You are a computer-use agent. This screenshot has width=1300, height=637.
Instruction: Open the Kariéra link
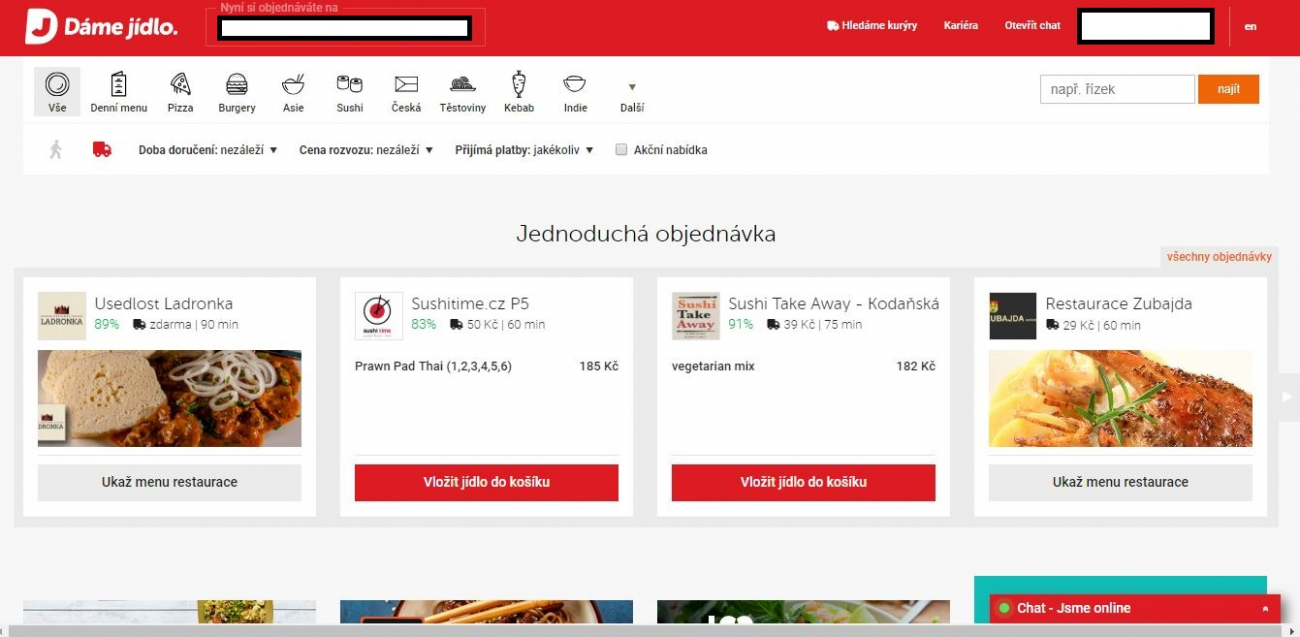pyautogui.click(x=961, y=26)
